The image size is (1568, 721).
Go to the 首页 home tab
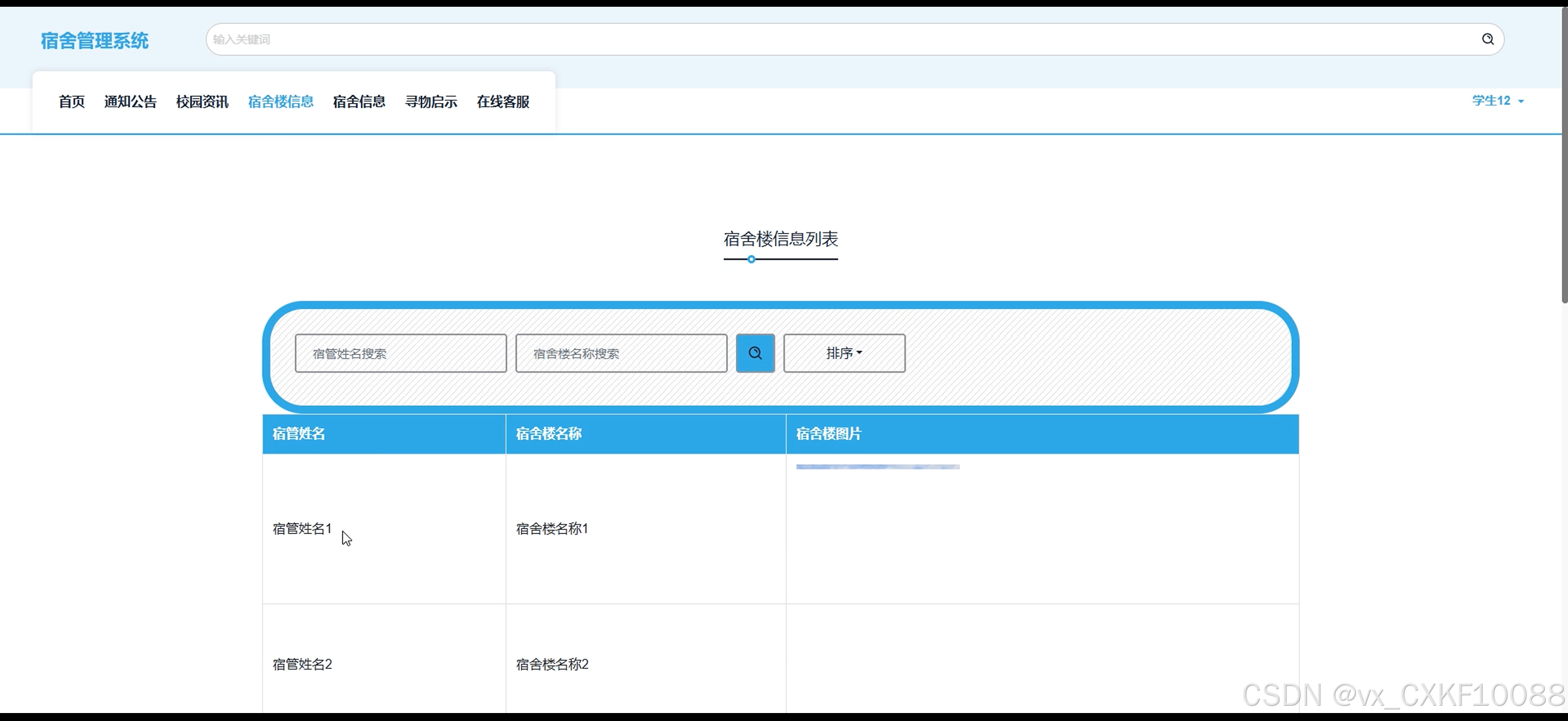72,102
